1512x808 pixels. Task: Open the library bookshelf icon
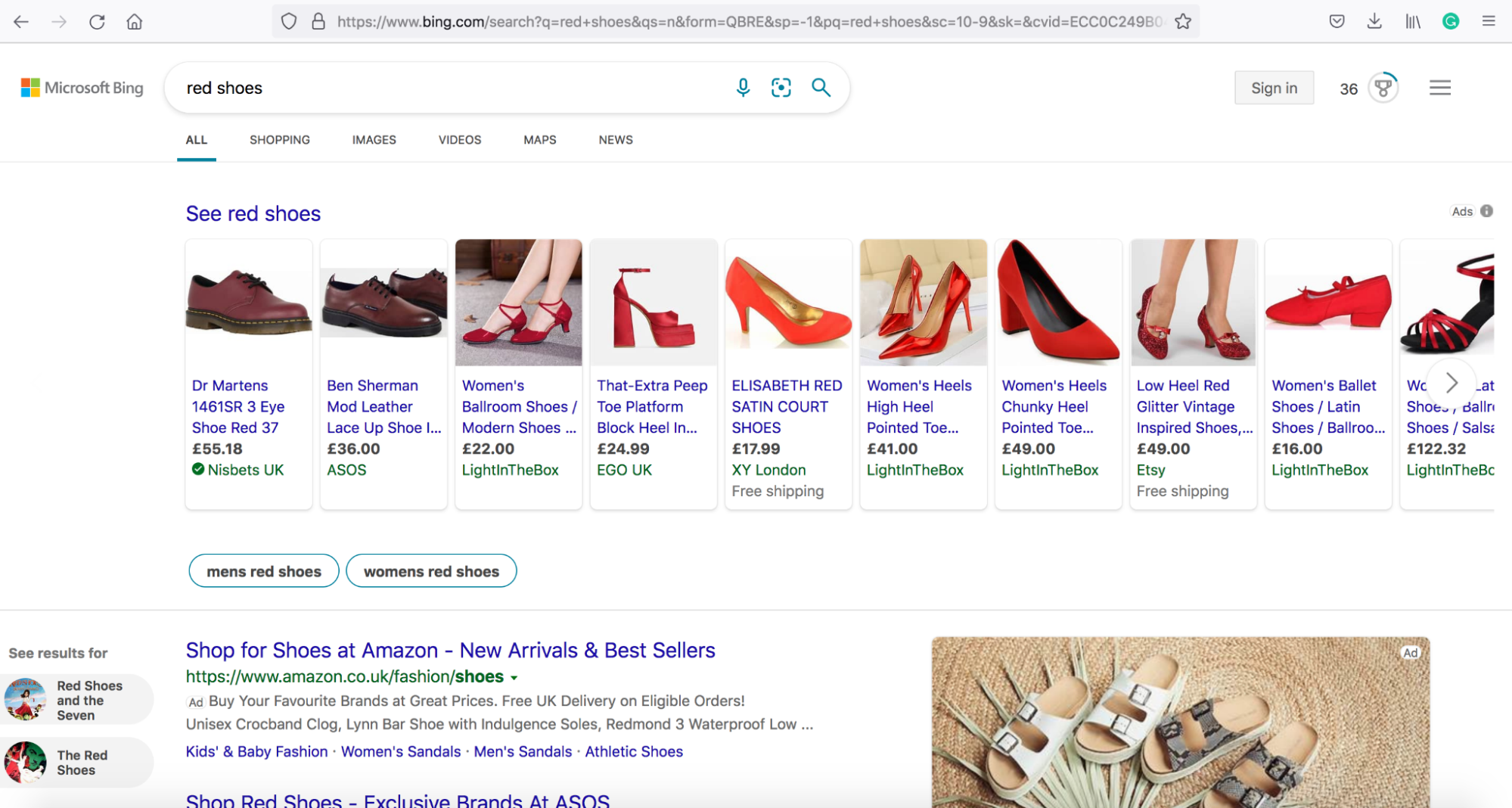(x=1413, y=21)
